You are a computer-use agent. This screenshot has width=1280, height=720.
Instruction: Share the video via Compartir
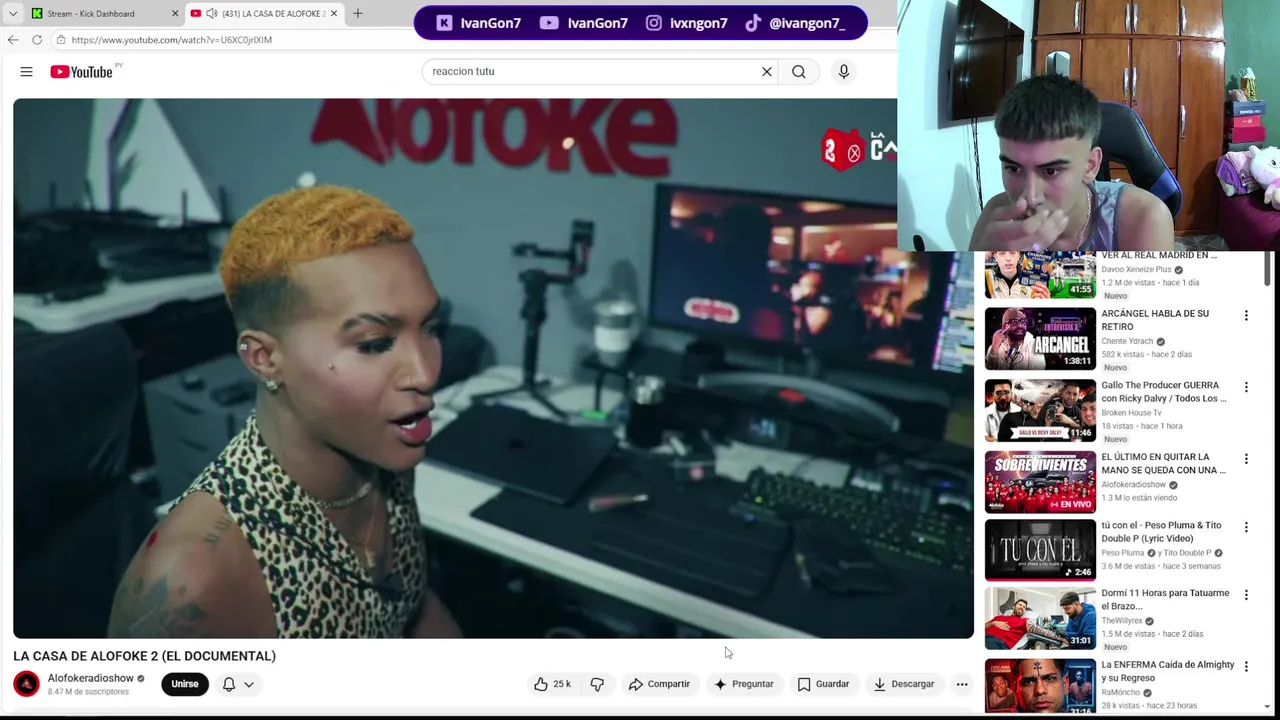click(659, 684)
